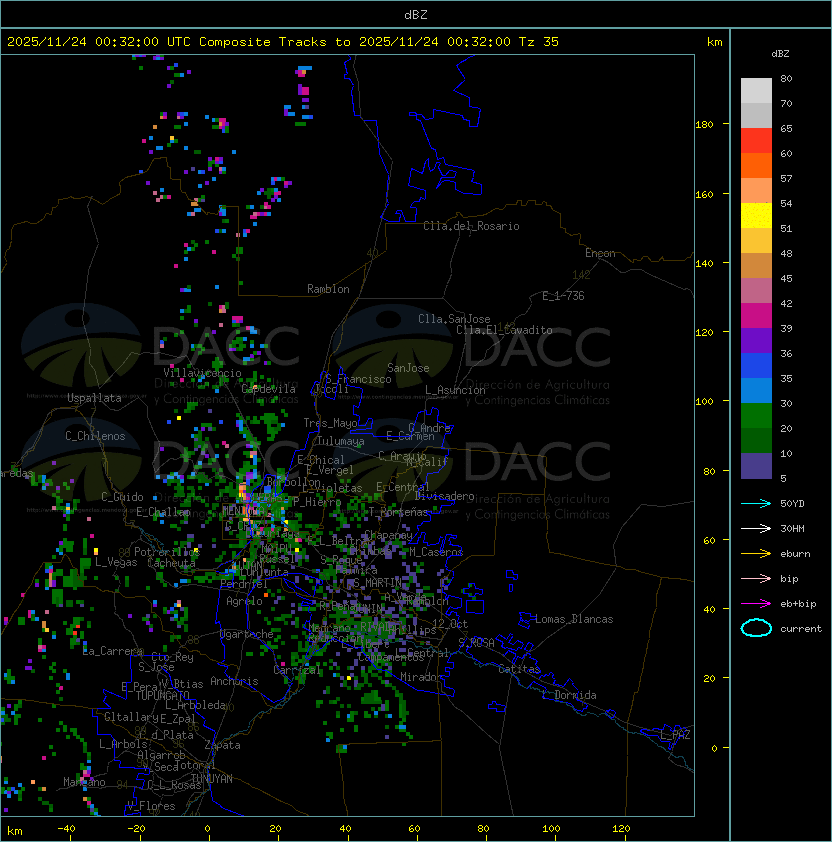The image size is (832, 842).
Task: Click the magenta eb+bip arrow symbol
Action: pyautogui.click(x=756, y=604)
